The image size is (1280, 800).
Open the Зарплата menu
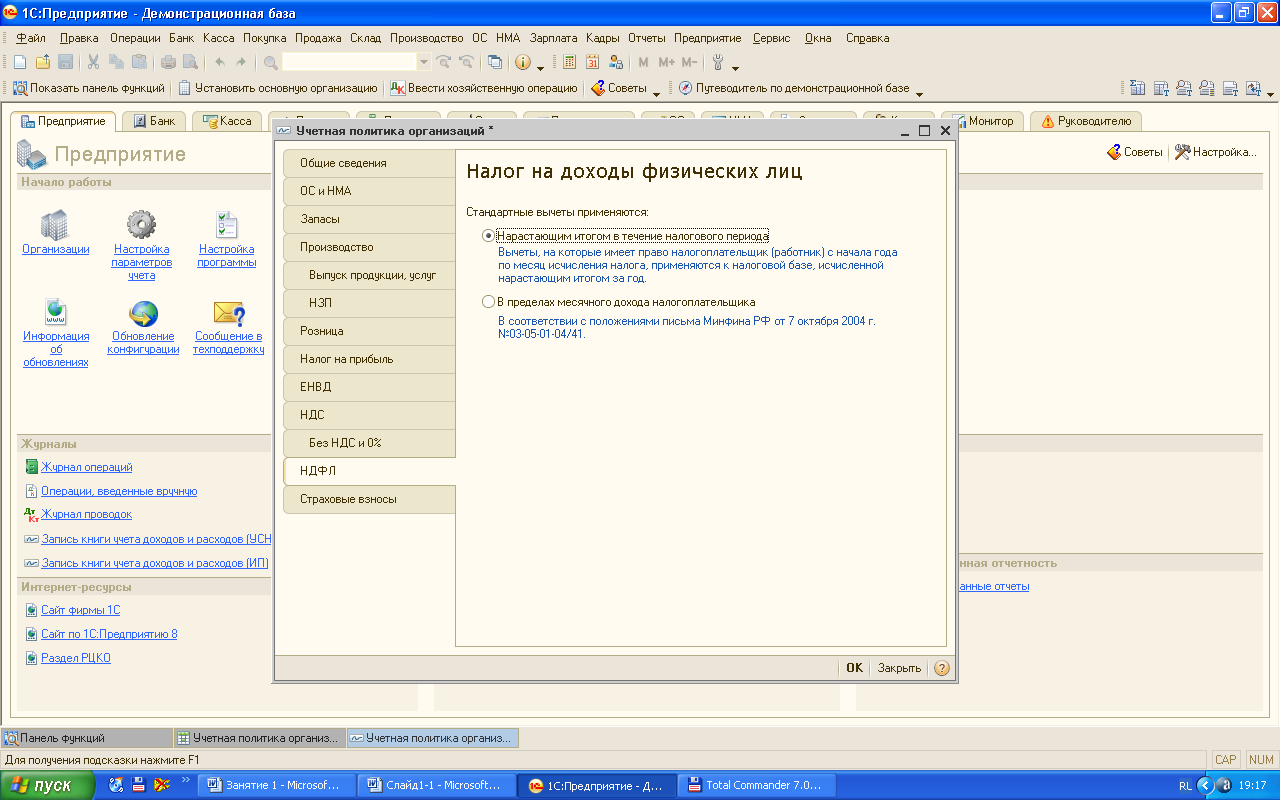(x=554, y=38)
